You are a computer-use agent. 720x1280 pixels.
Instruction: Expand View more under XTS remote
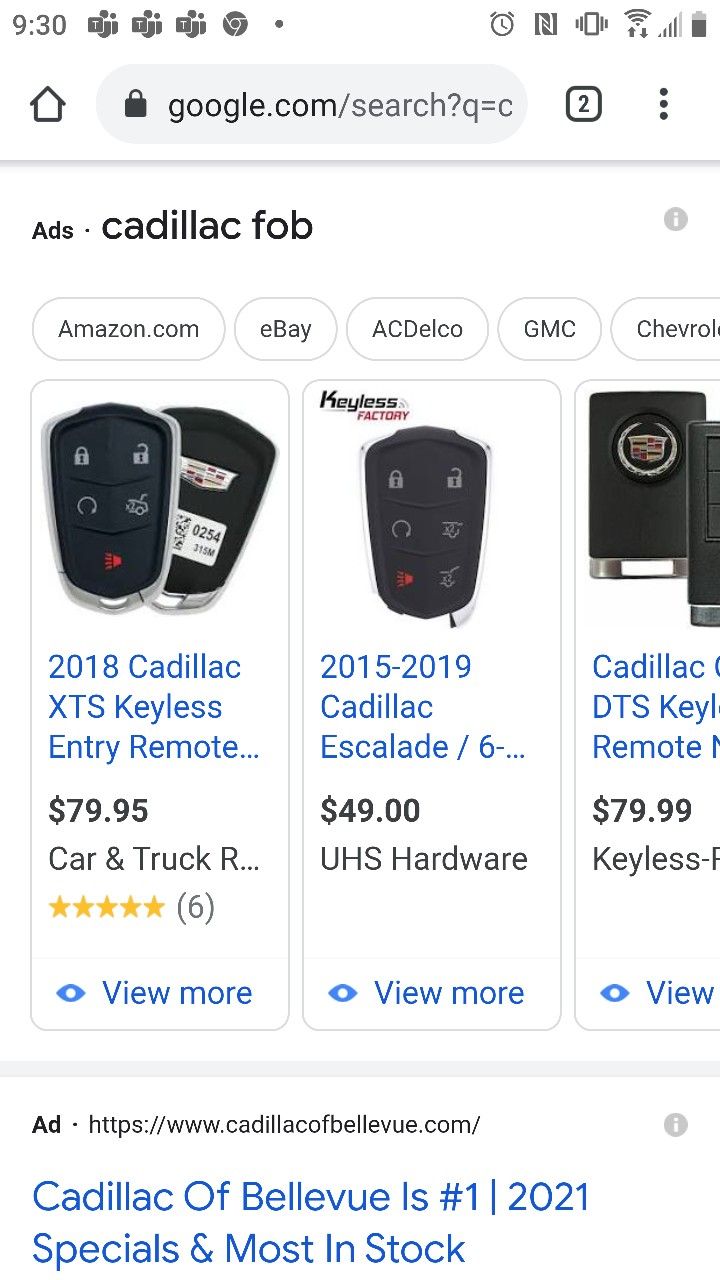click(x=160, y=993)
